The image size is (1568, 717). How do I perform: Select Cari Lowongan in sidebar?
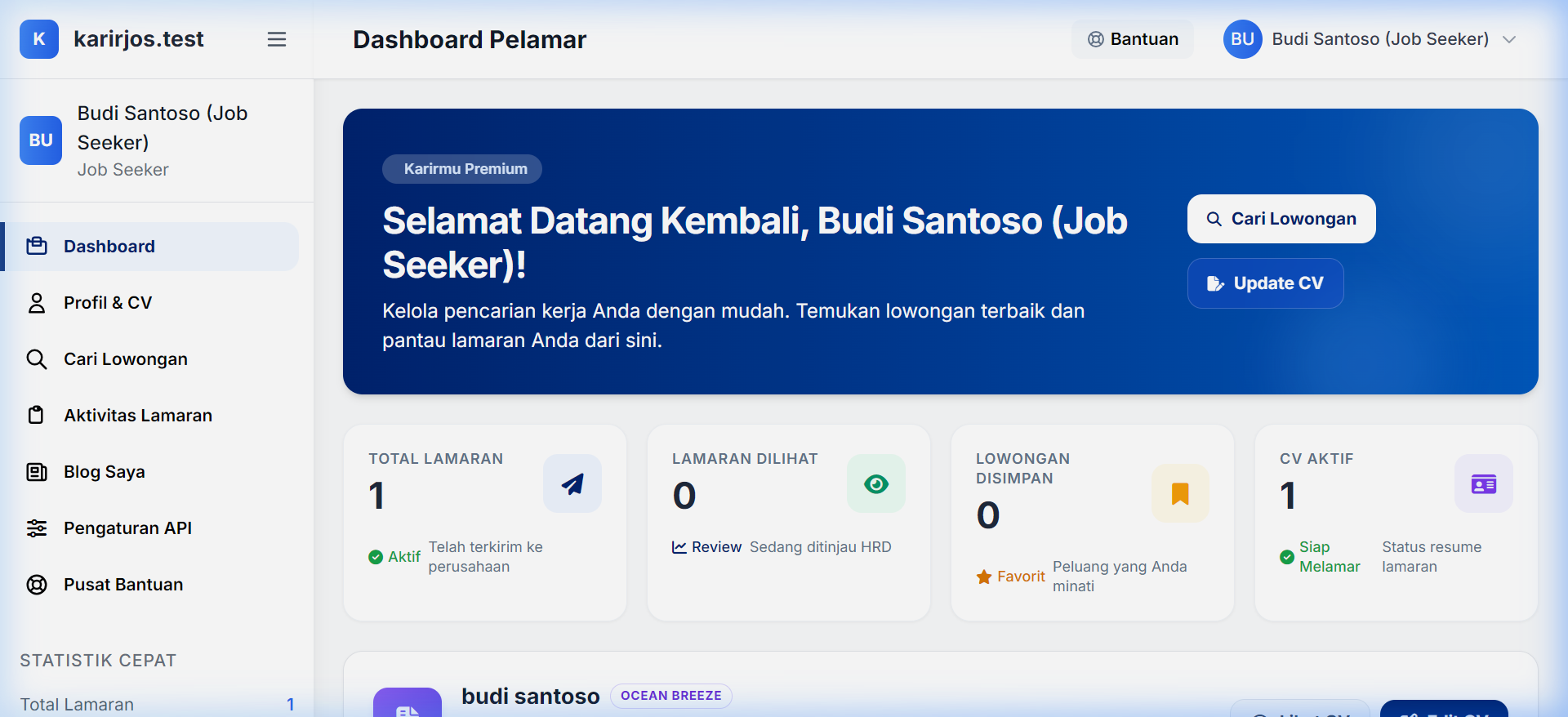(152, 359)
